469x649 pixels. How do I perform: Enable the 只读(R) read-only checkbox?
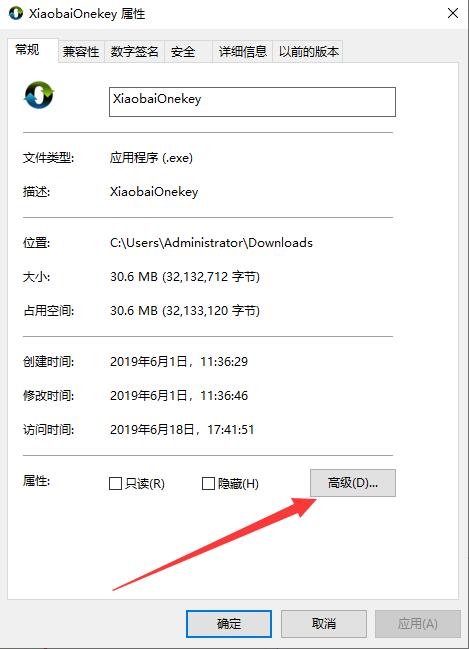coord(115,483)
